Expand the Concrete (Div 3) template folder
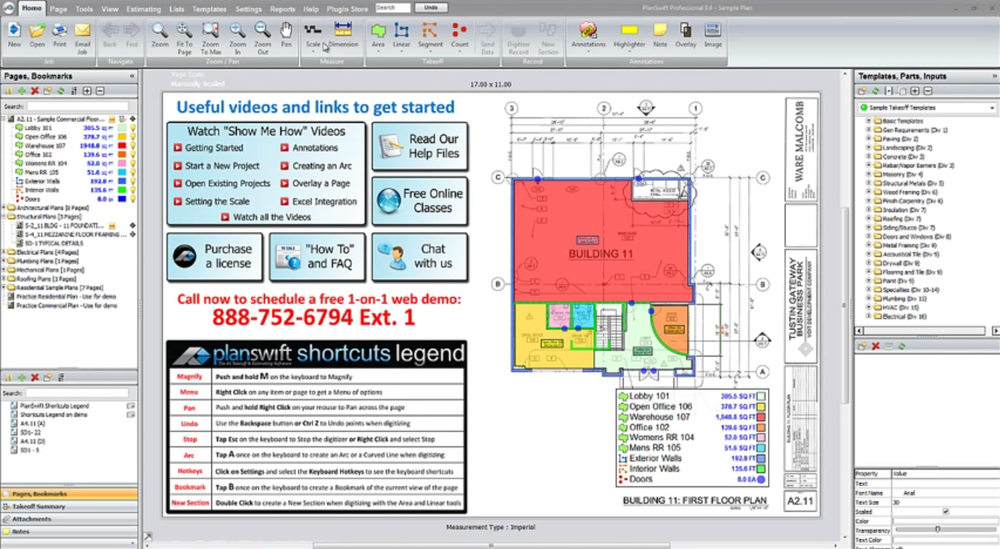 click(867, 157)
